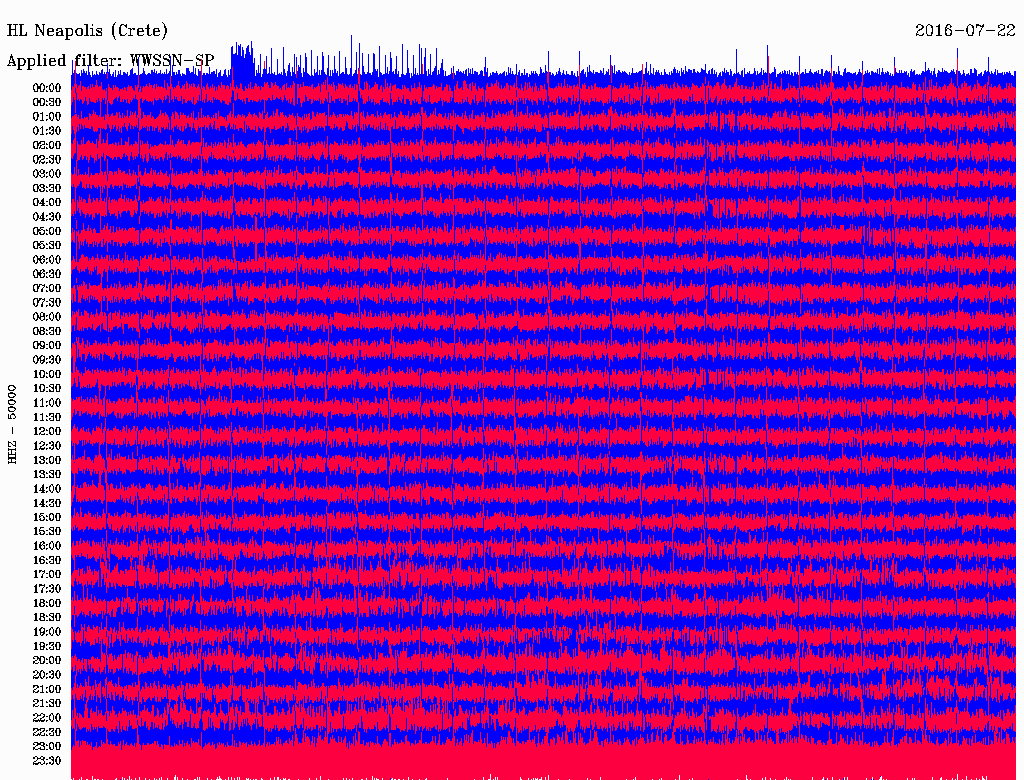Viewport: 1024px width, 780px height.
Task: Select the 13:30 time label
Action: tap(47, 474)
